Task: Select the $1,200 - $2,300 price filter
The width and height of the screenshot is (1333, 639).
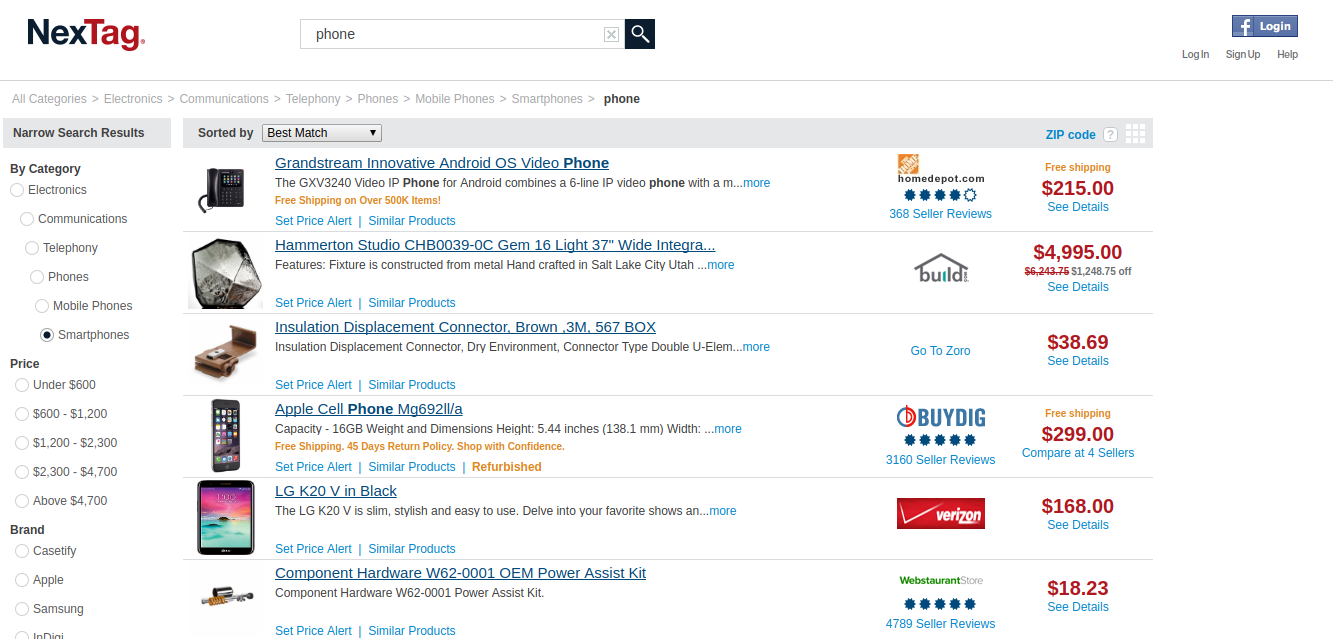Action: tap(22, 443)
